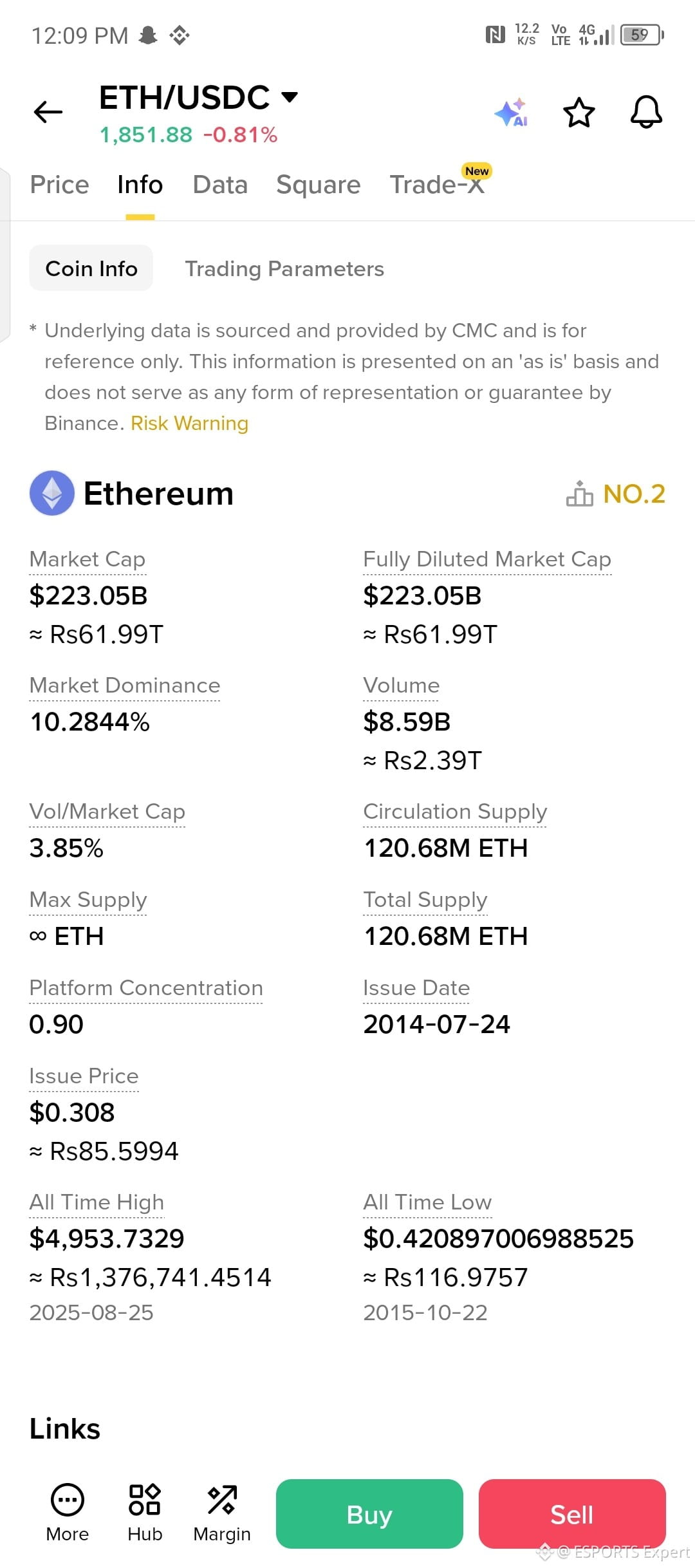Open the Risk Warning link
This screenshot has width=695, height=1568.
[x=190, y=424]
